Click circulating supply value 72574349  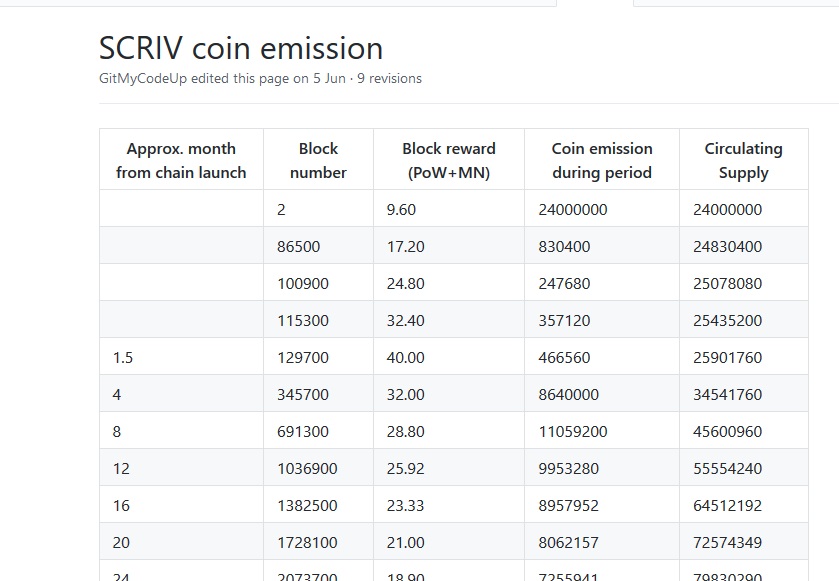(x=727, y=542)
